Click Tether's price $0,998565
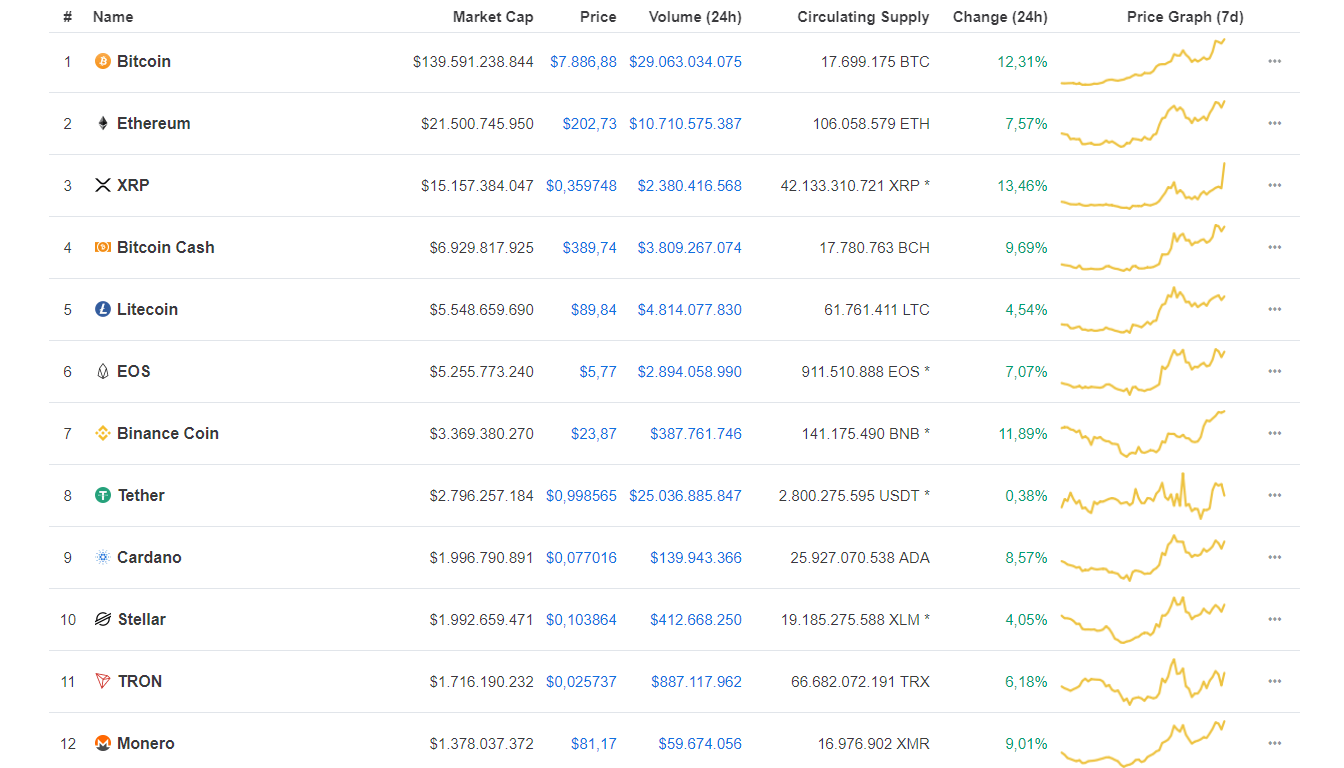 [x=581, y=496]
